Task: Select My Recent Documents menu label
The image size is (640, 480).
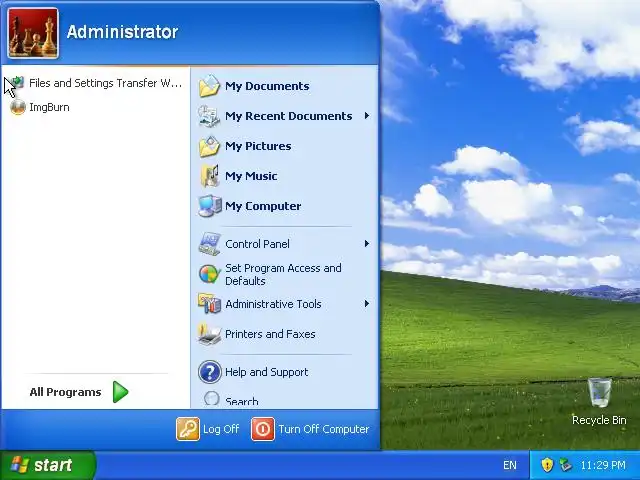Action: pyautogui.click(x=289, y=116)
